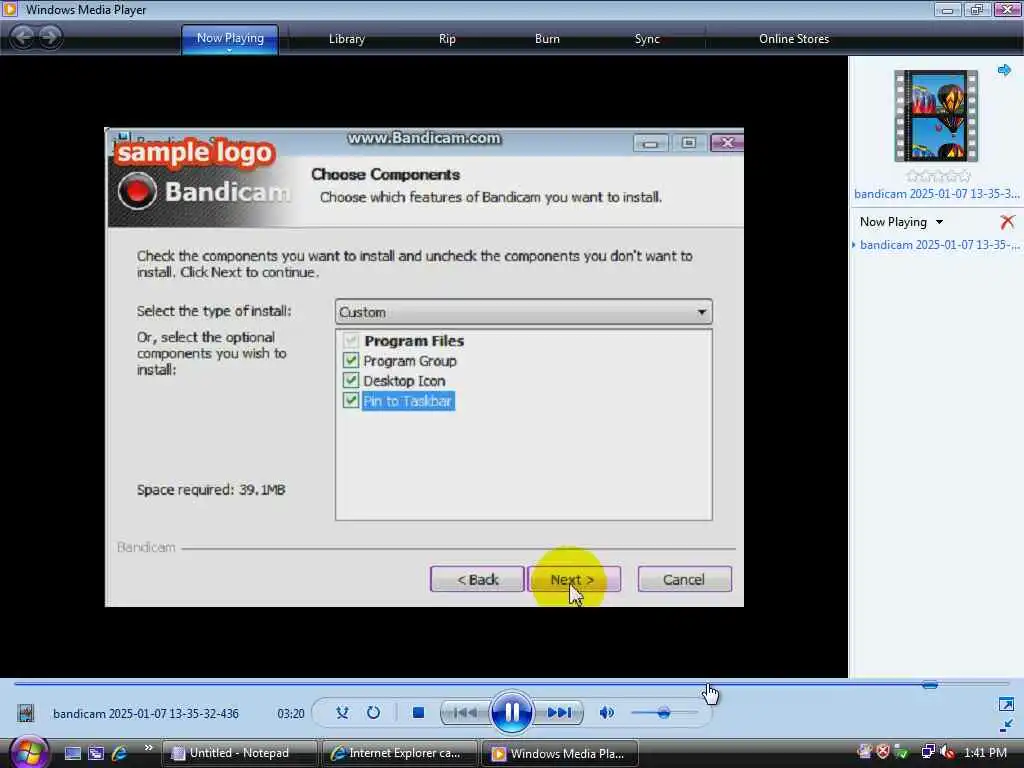1024x768 pixels.
Task: Click the media file icon beside the track title
Action: point(26,713)
